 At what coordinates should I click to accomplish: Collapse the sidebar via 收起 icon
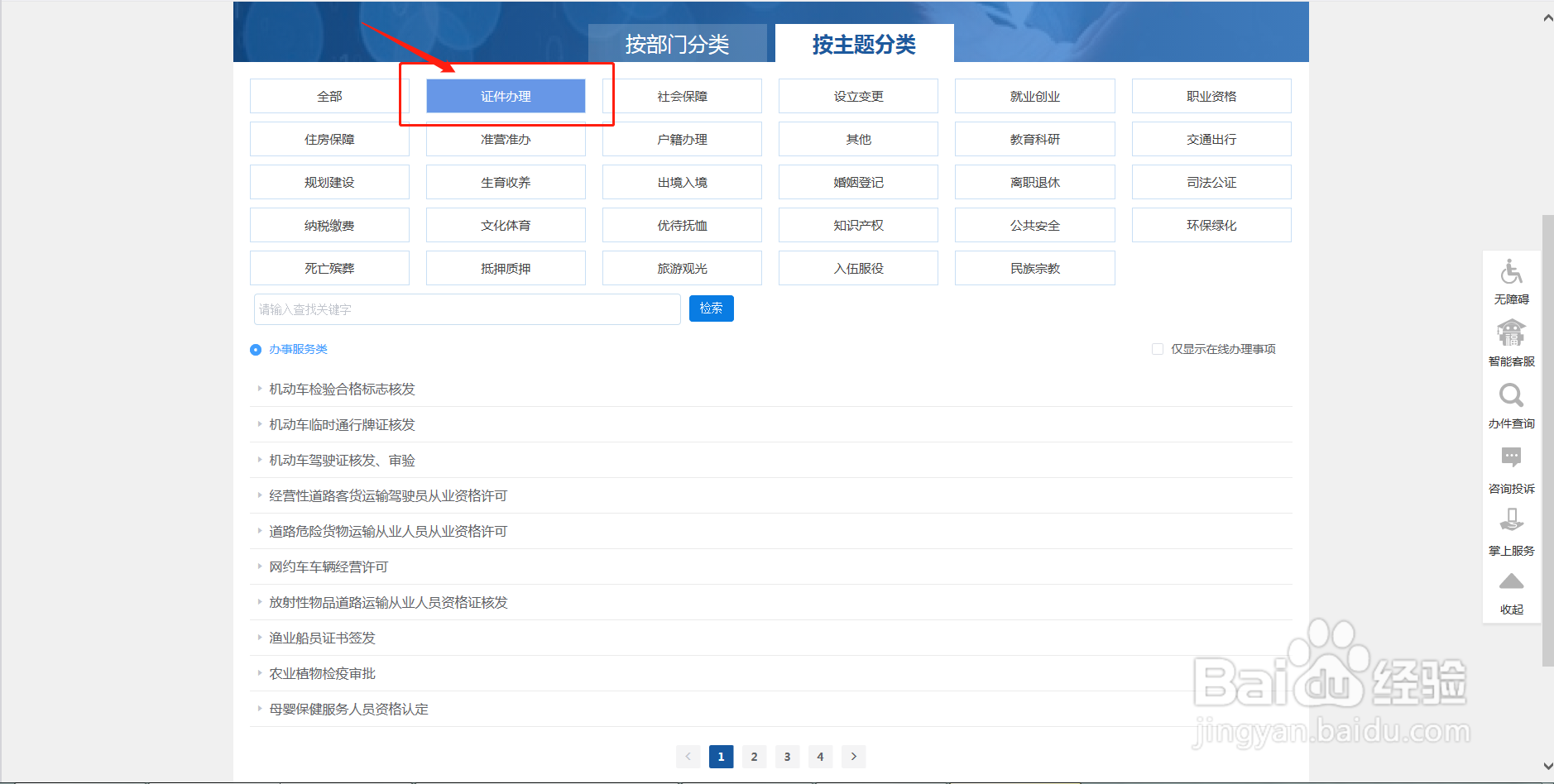[1512, 581]
